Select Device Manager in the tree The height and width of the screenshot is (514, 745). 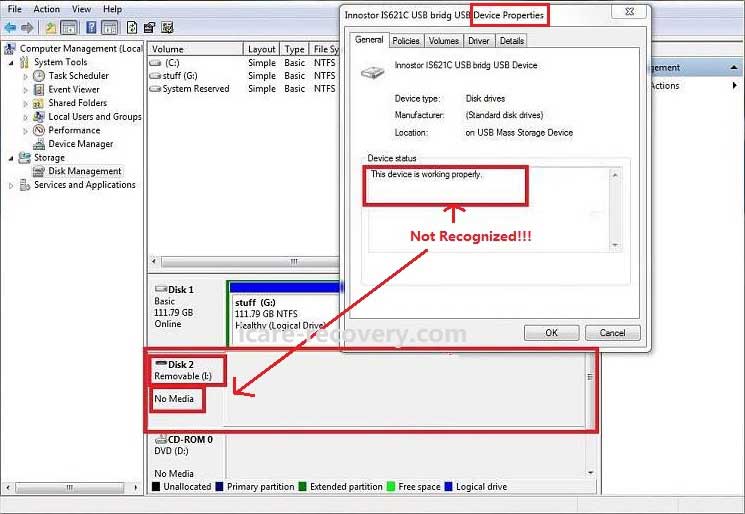(x=81, y=144)
